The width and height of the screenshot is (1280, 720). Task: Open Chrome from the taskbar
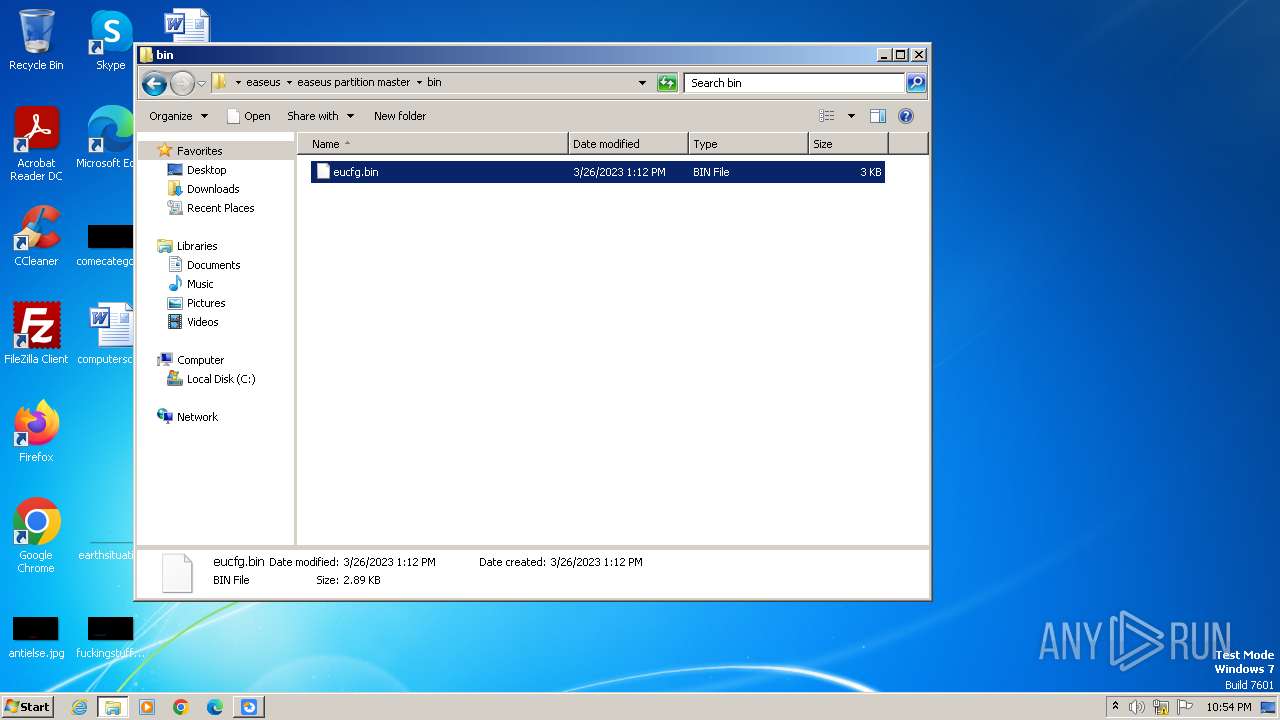pyautogui.click(x=181, y=707)
